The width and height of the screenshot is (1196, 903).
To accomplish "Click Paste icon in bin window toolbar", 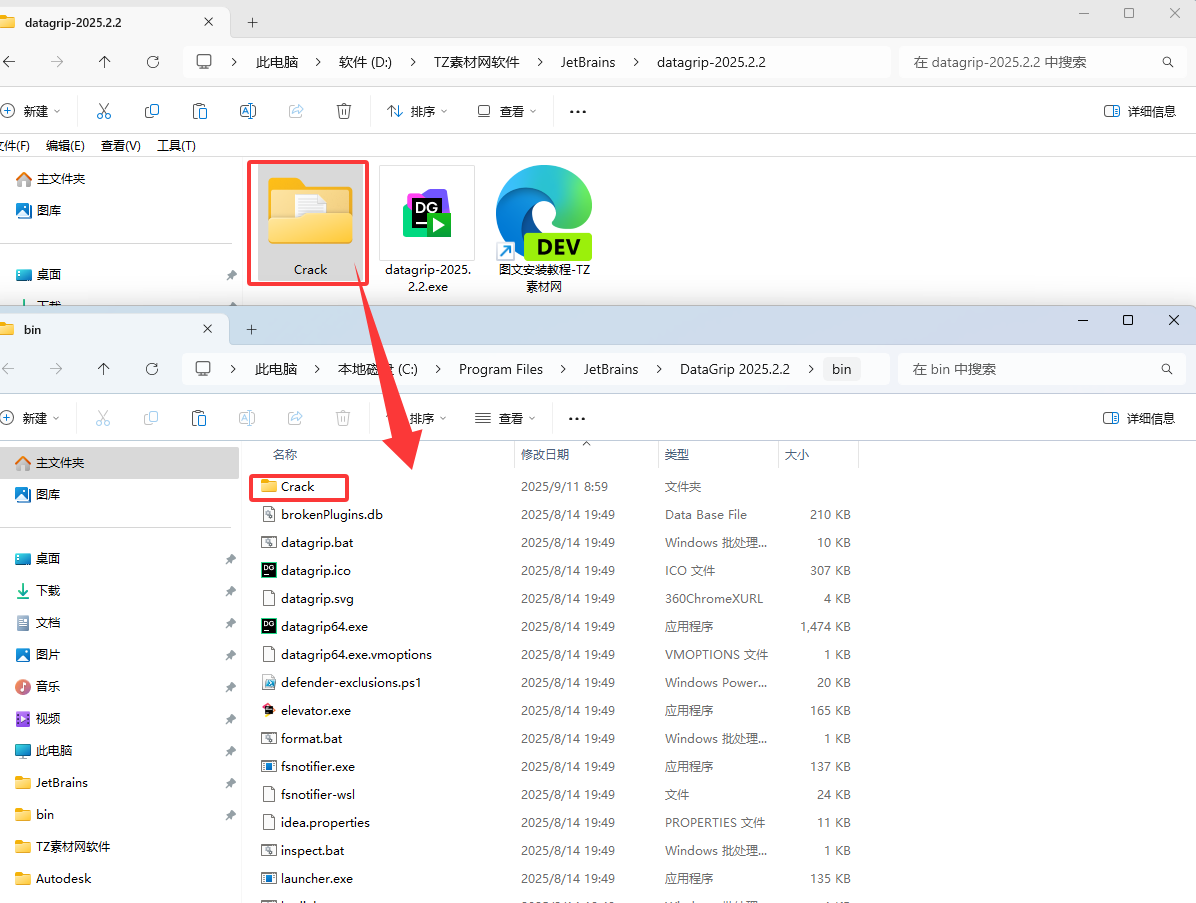I will [199, 418].
